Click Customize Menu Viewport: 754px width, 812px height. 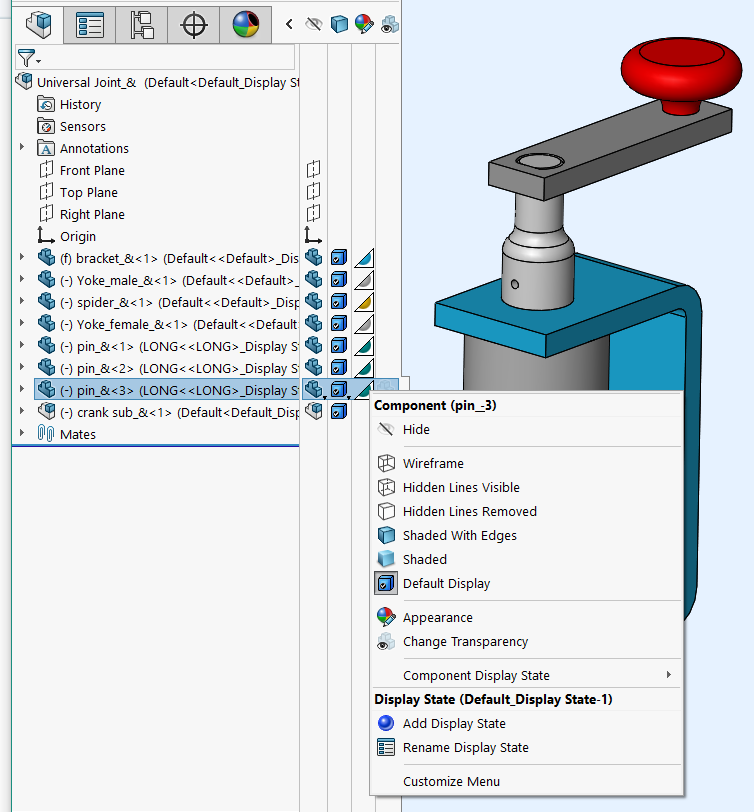point(527,781)
